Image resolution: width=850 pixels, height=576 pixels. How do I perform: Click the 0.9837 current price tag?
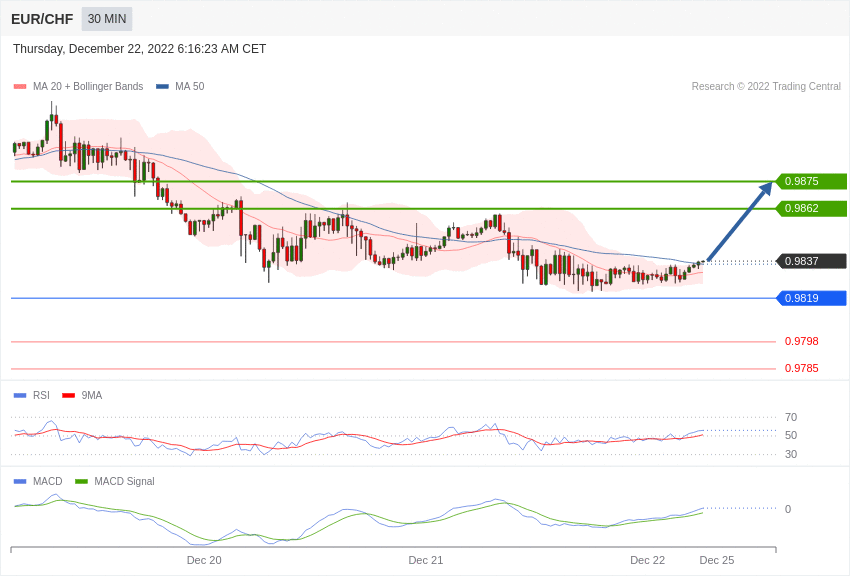811,261
